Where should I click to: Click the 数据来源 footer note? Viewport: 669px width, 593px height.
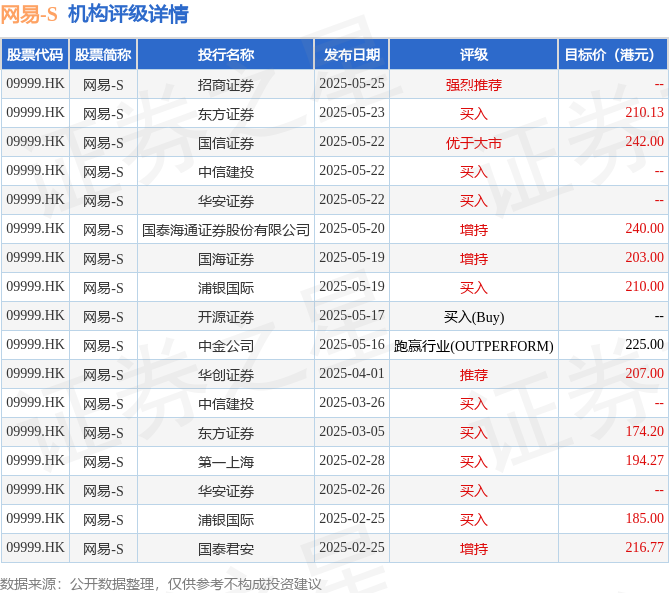point(161,584)
